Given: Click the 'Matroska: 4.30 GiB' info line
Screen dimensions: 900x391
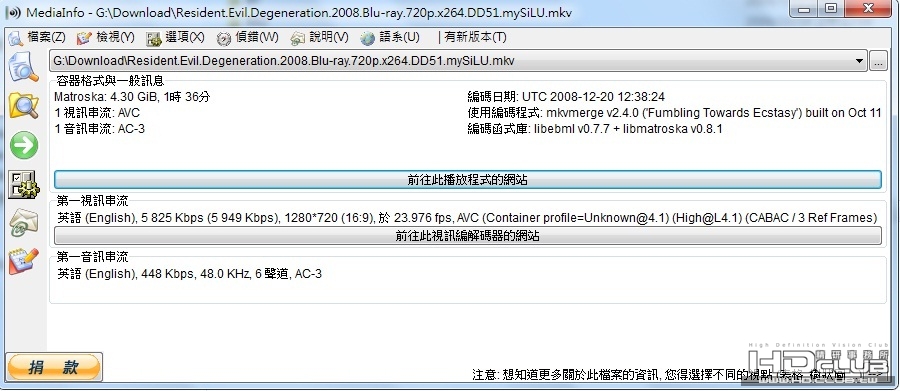Looking at the screenshot, I should point(132,97).
